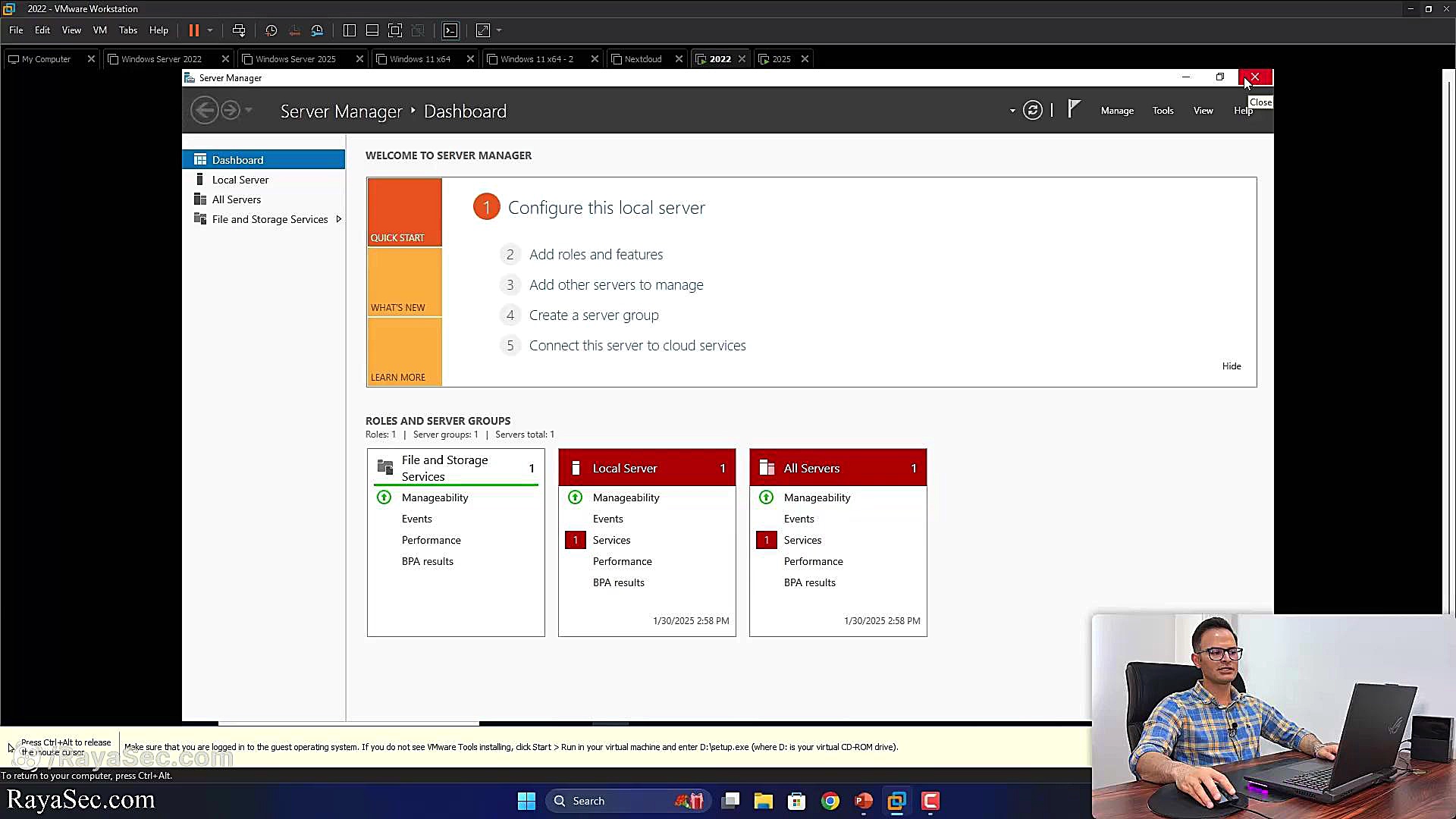This screenshot has height=819, width=1456.
Task: Expand the File and Storage Services arrow
Action: (x=338, y=219)
